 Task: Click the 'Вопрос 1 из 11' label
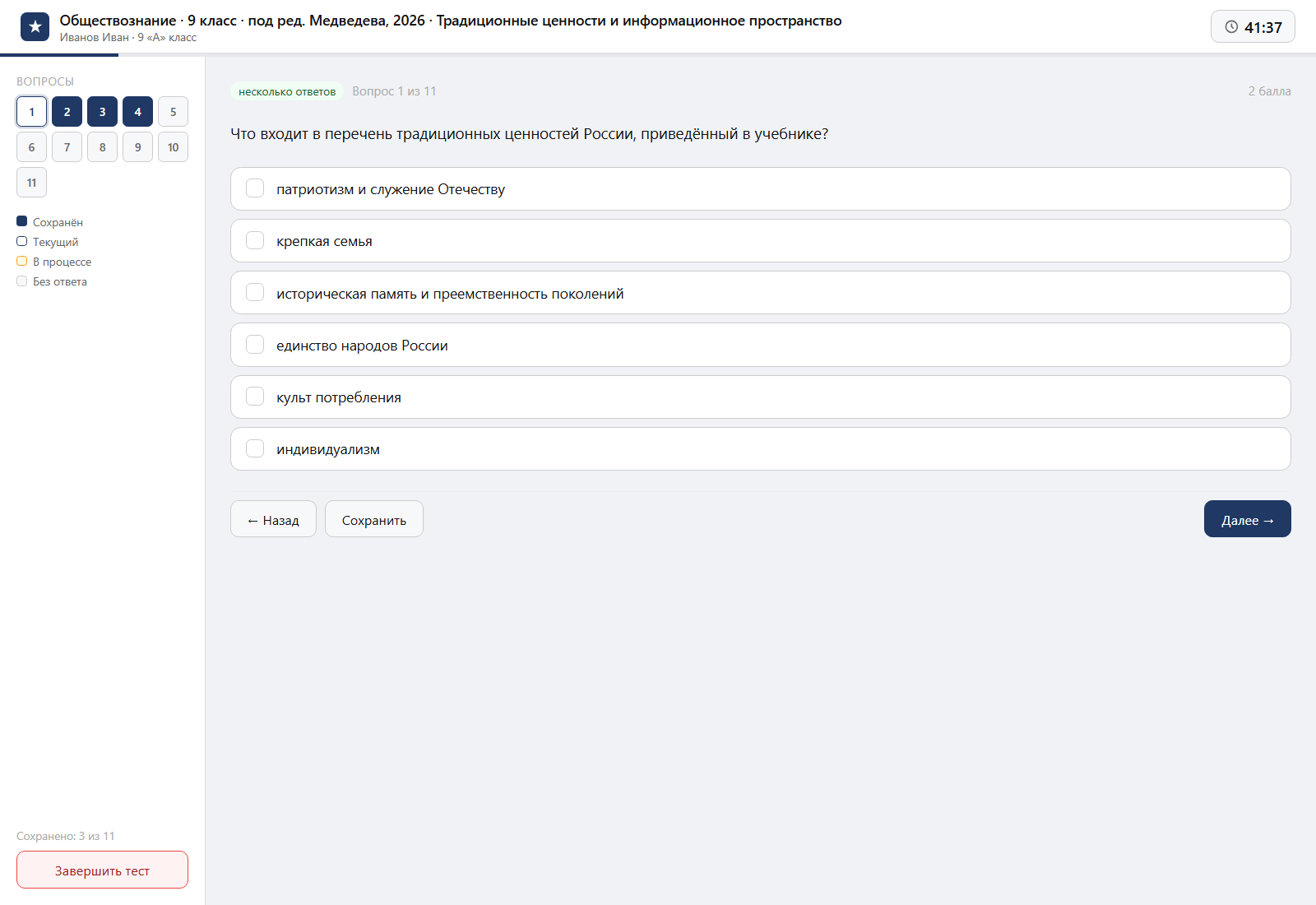click(x=394, y=91)
